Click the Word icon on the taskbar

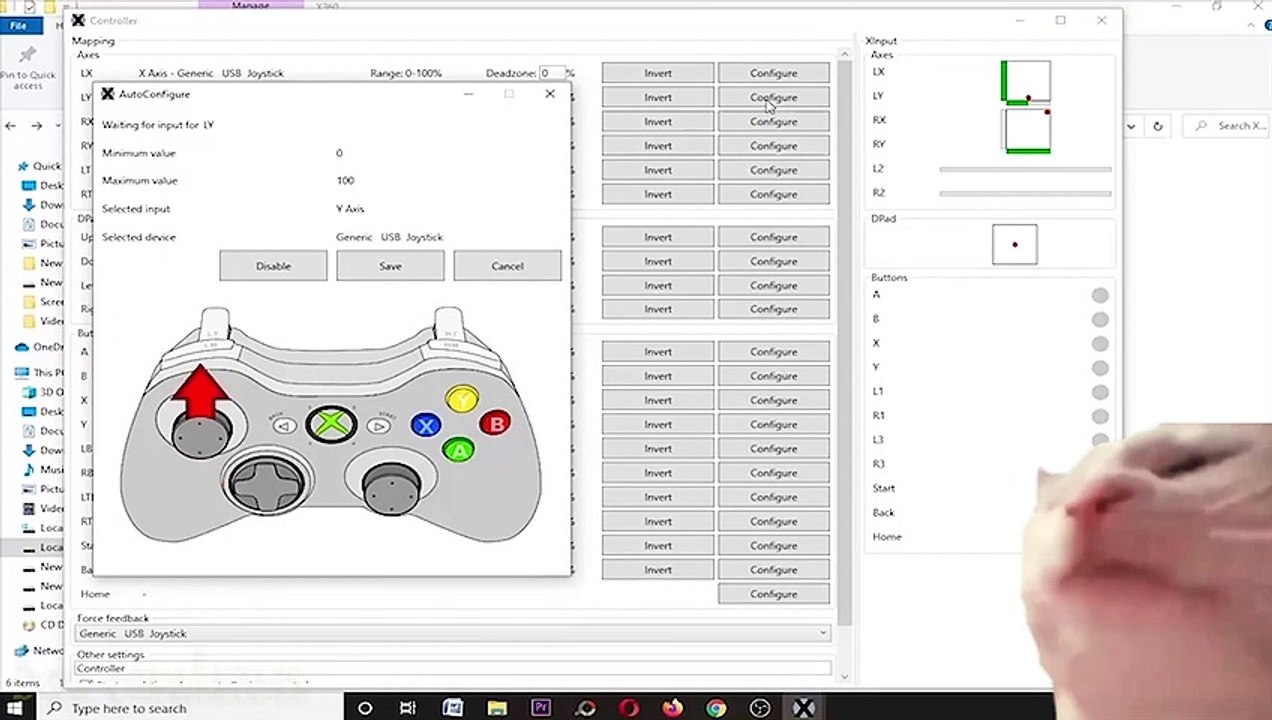point(453,708)
